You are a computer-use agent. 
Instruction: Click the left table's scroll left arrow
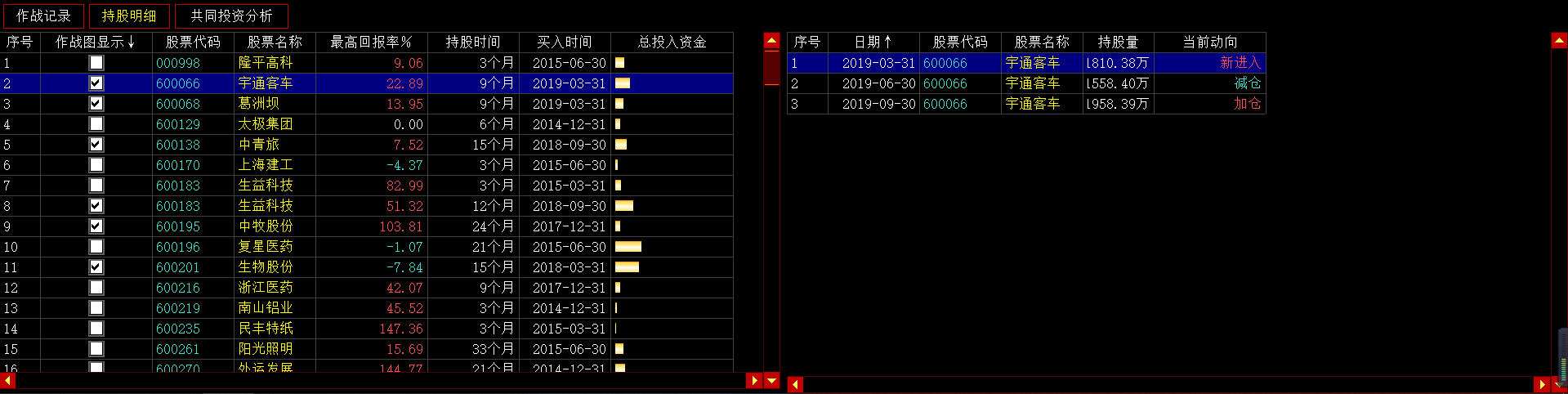click(8, 381)
